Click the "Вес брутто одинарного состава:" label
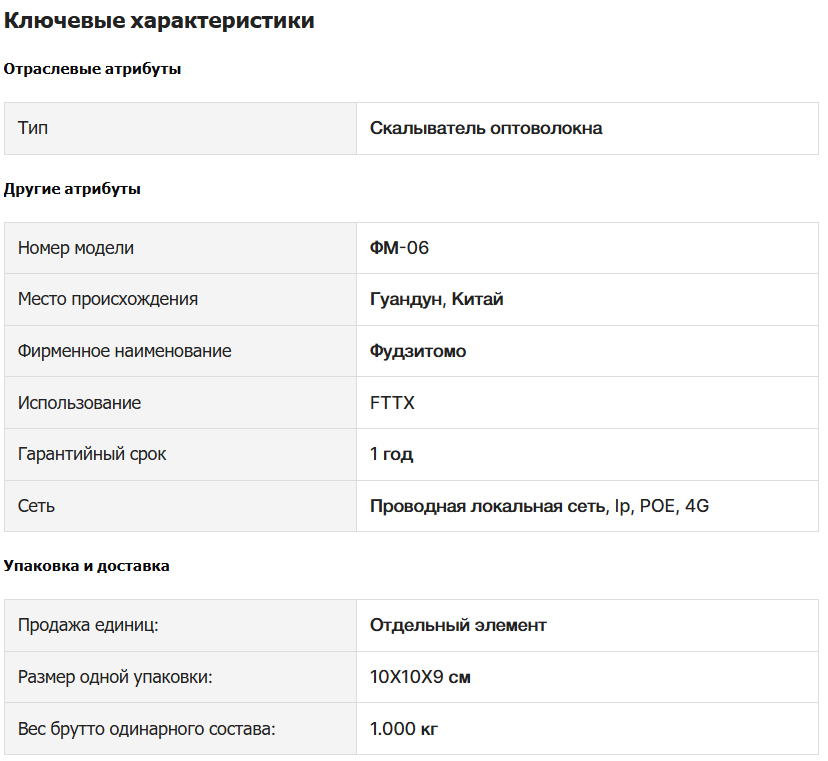The width and height of the screenshot is (828, 761). pos(146,729)
